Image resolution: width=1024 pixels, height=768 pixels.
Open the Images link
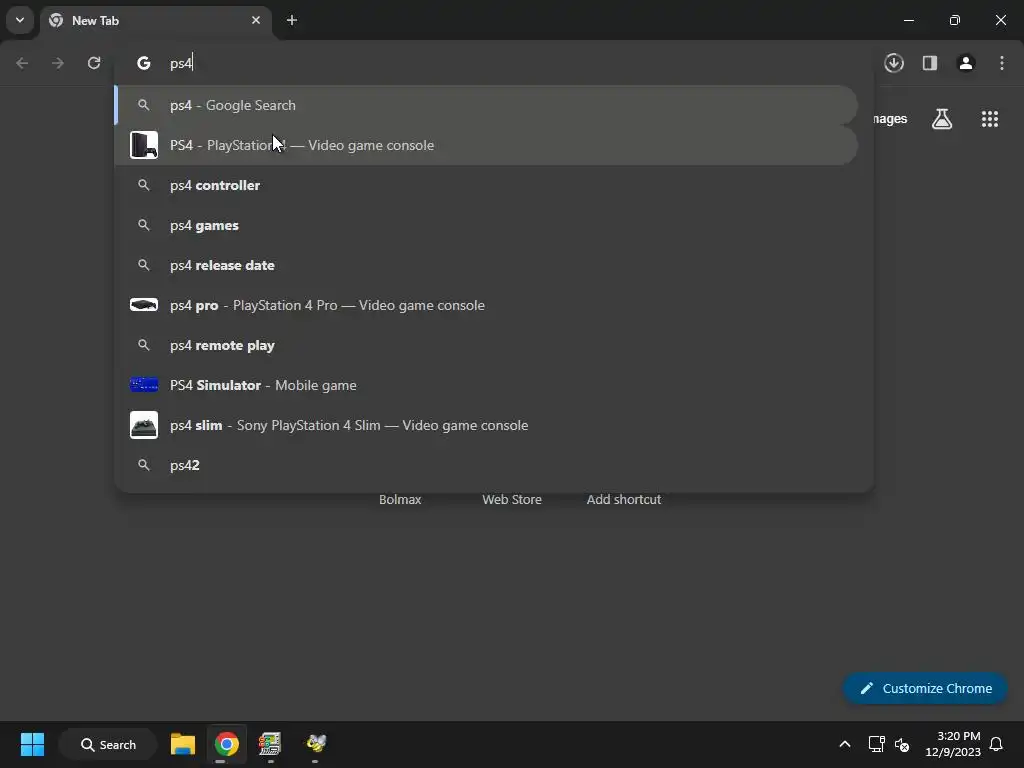click(x=890, y=119)
